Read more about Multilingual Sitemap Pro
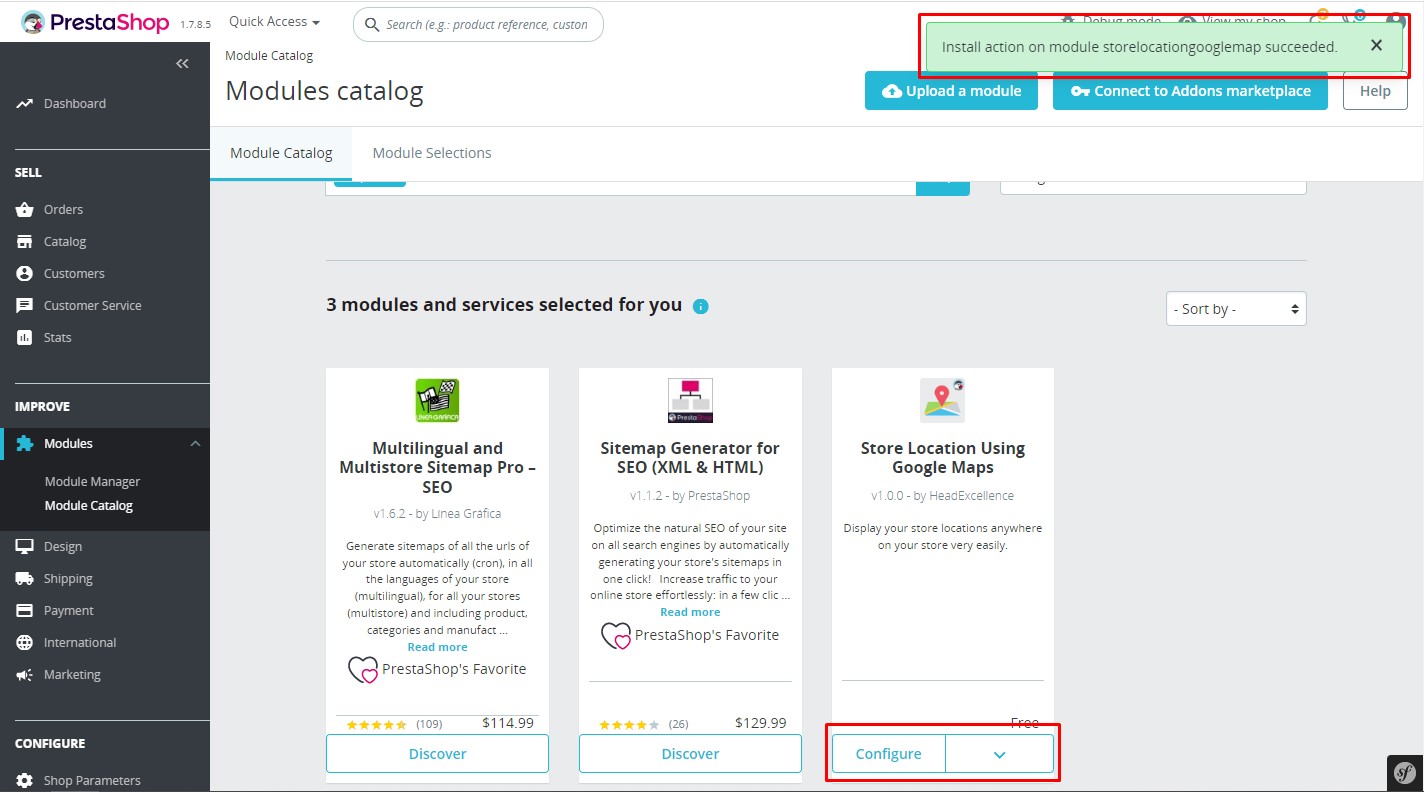The height and width of the screenshot is (792, 1424). coord(437,647)
